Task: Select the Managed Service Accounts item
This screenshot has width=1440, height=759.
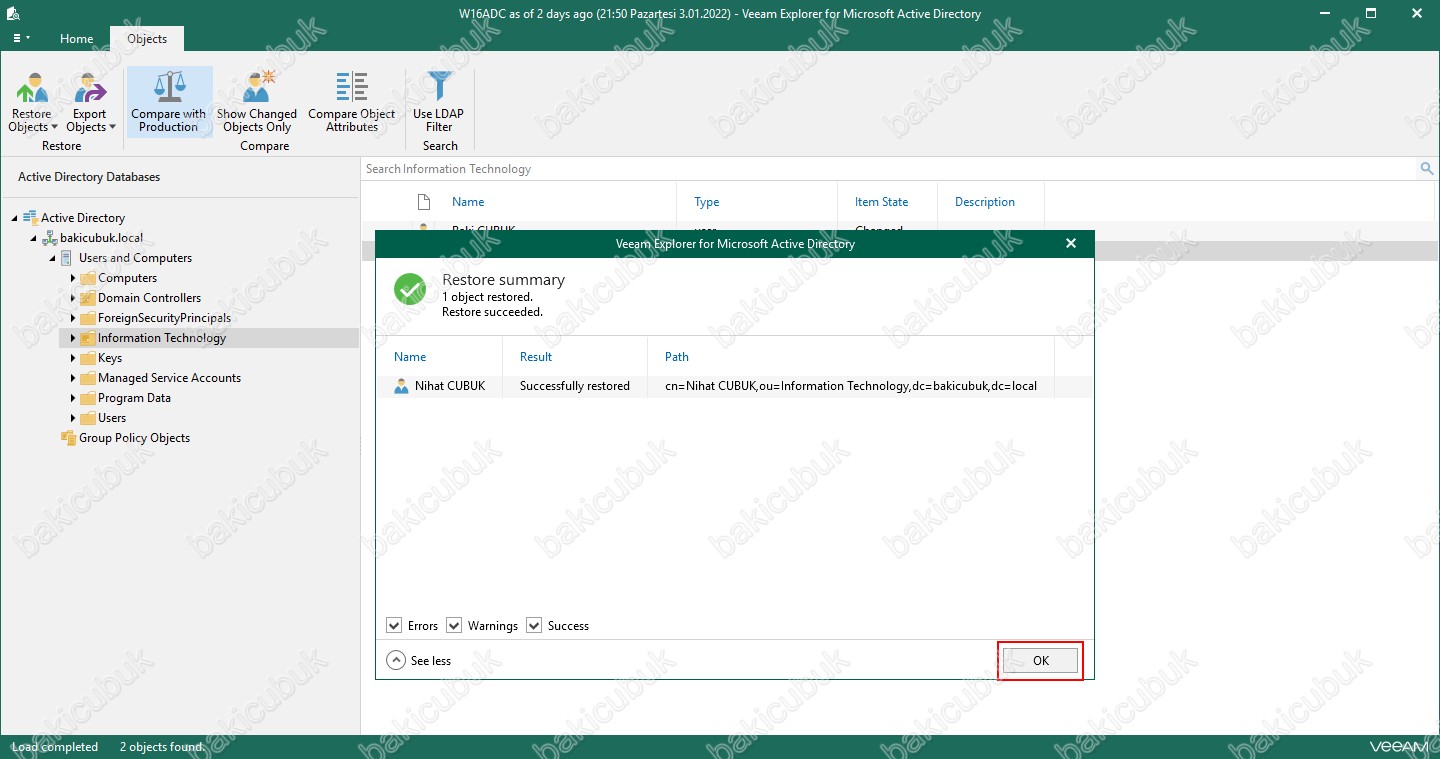Action: click(169, 378)
